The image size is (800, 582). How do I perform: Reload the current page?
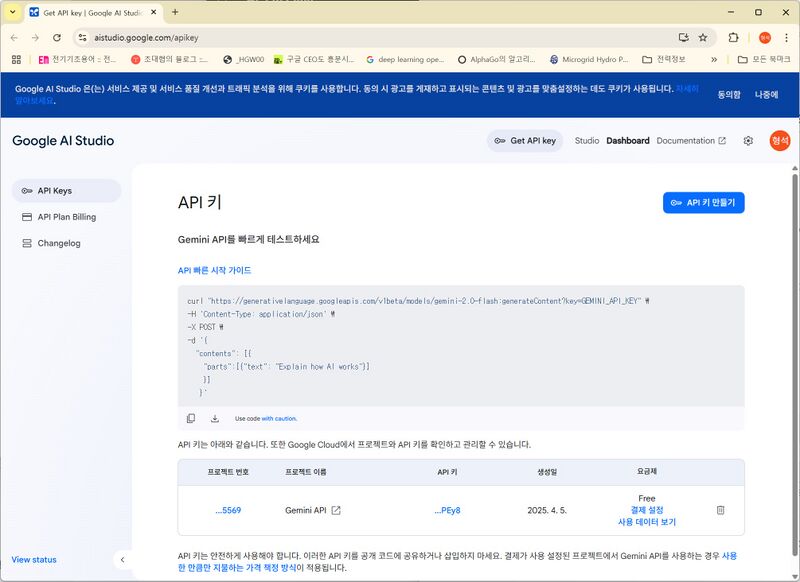(57, 37)
